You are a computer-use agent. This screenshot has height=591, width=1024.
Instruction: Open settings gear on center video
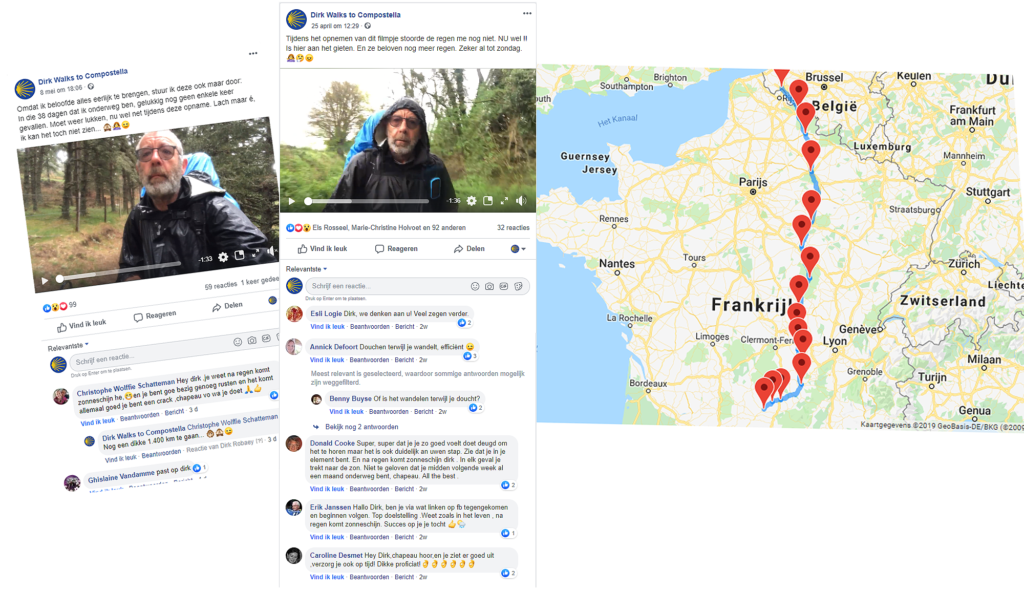[x=472, y=201]
